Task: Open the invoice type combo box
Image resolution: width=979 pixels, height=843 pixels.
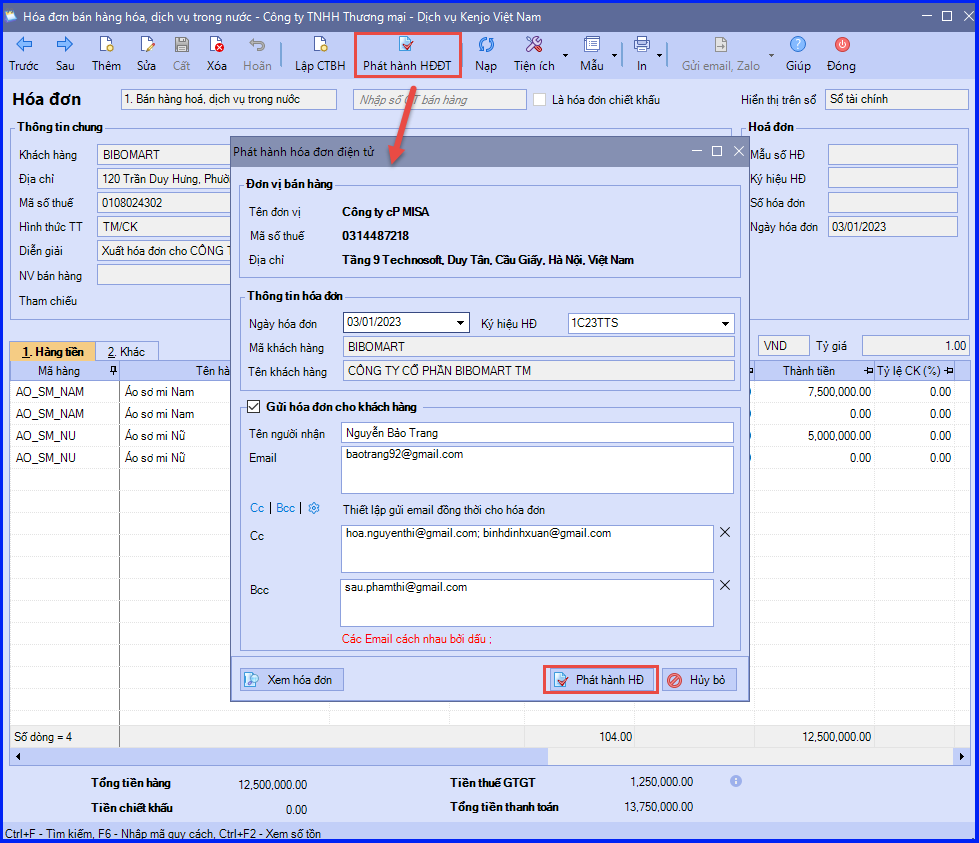Action: pyautogui.click(x=229, y=100)
